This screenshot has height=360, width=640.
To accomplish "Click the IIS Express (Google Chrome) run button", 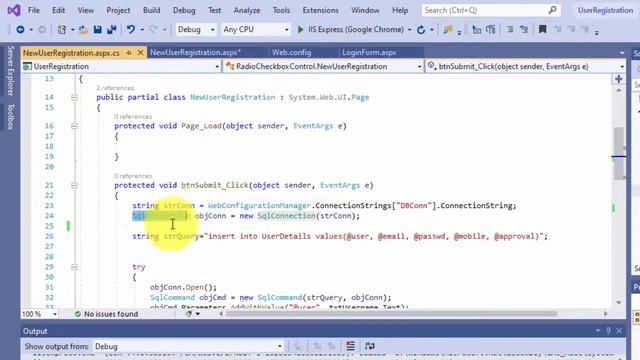I will (x=351, y=29).
